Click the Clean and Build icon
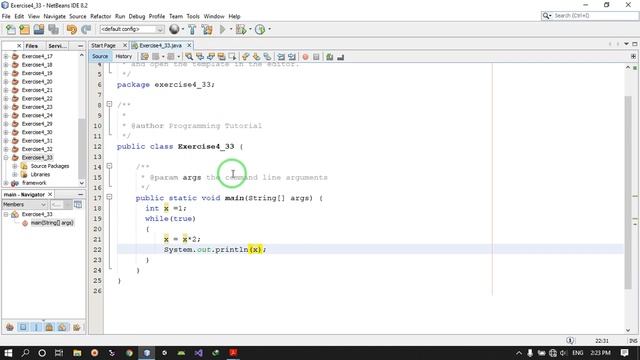 point(207,29)
